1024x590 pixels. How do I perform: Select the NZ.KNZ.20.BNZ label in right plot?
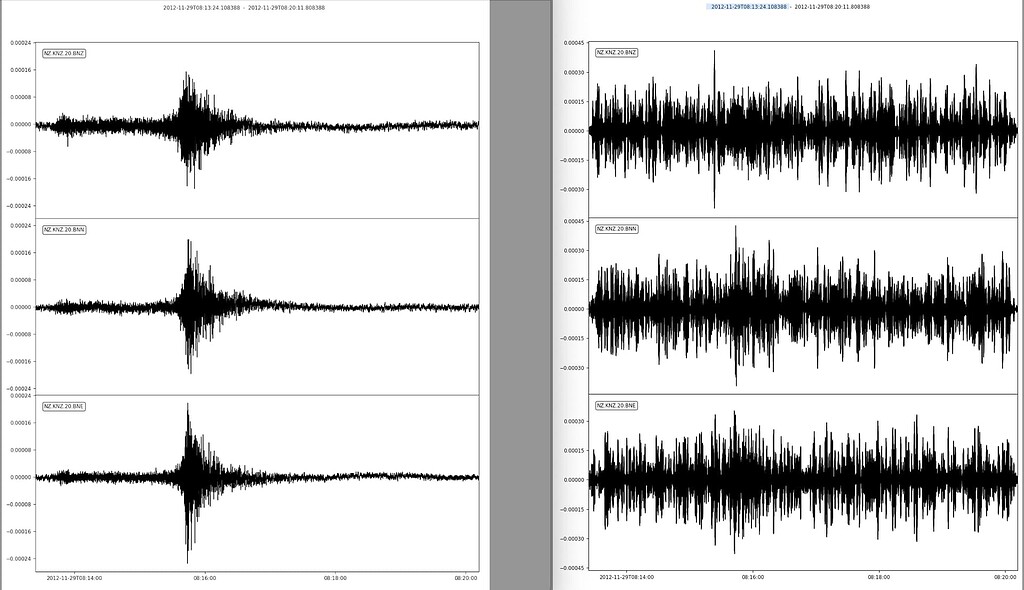pos(616,52)
